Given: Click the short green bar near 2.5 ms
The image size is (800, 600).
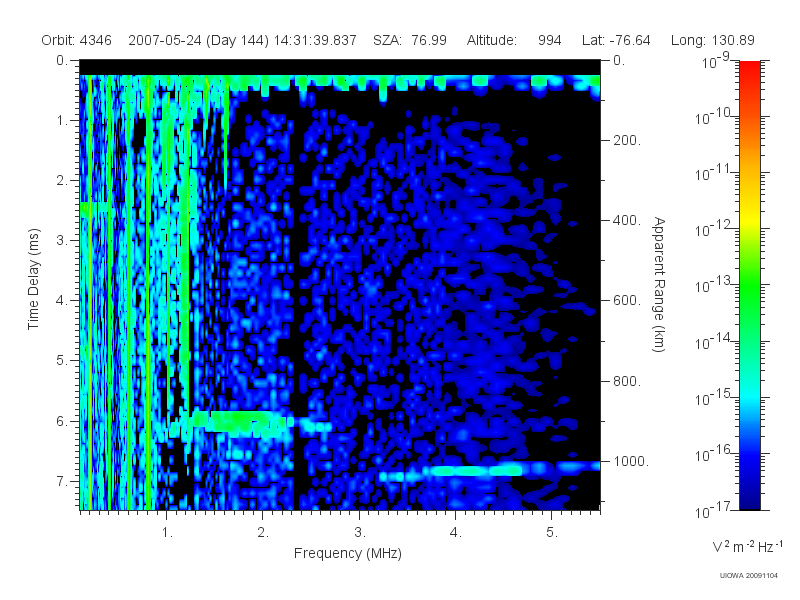Looking at the screenshot, I should click(94, 207).
